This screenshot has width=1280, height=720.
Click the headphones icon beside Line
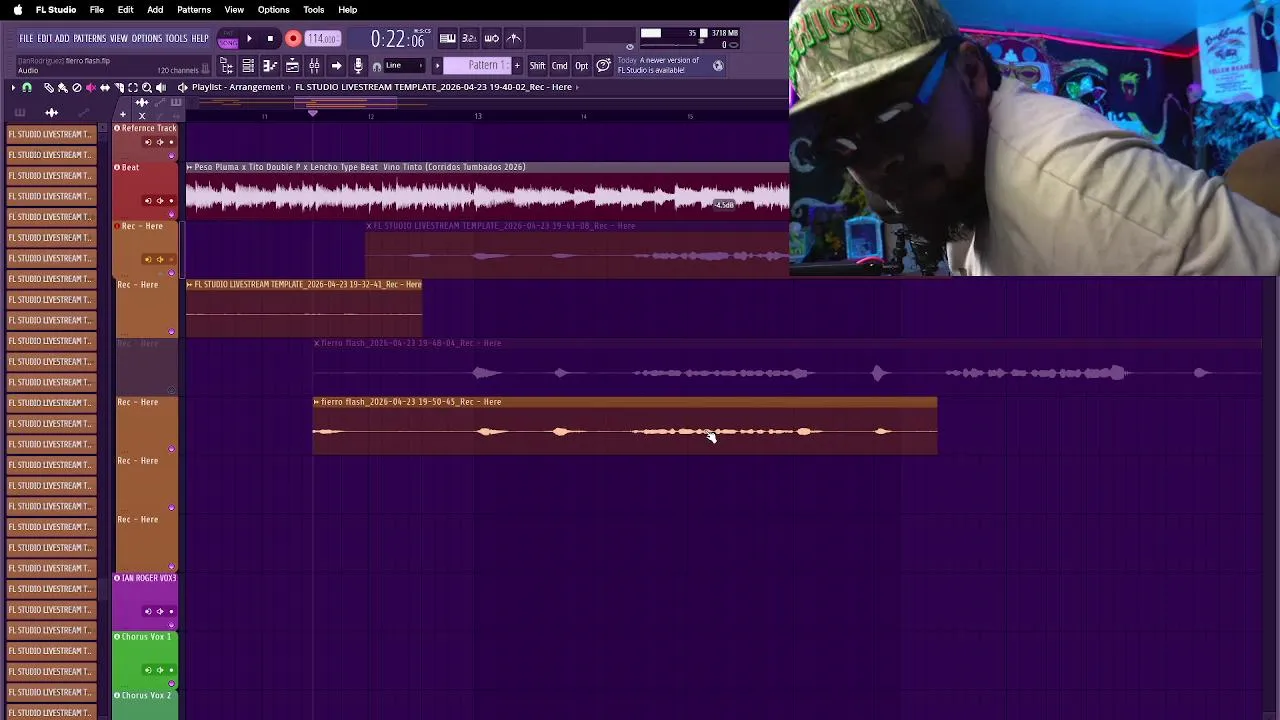click(377, 67)
